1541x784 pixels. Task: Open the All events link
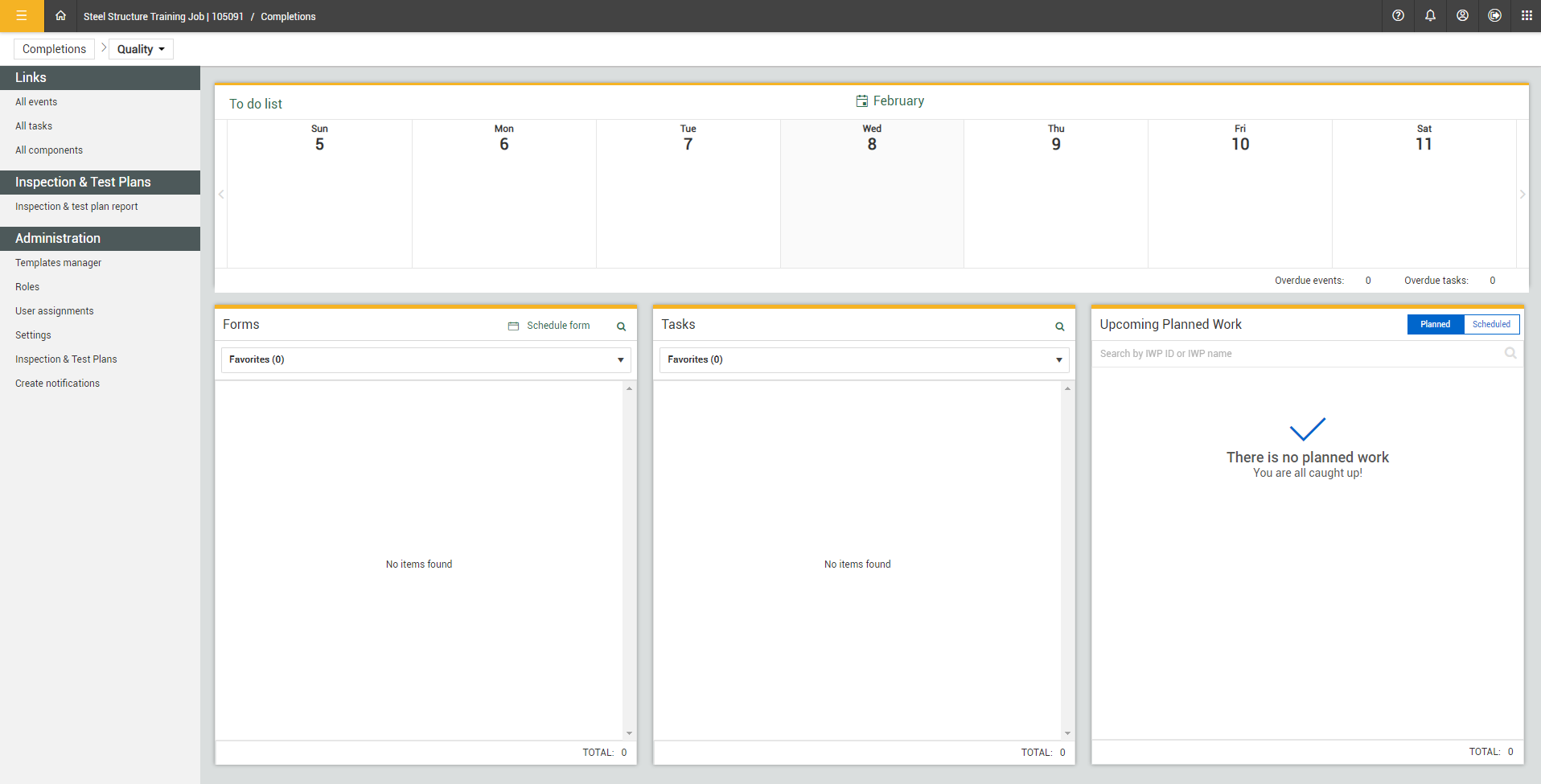(35, 101)
